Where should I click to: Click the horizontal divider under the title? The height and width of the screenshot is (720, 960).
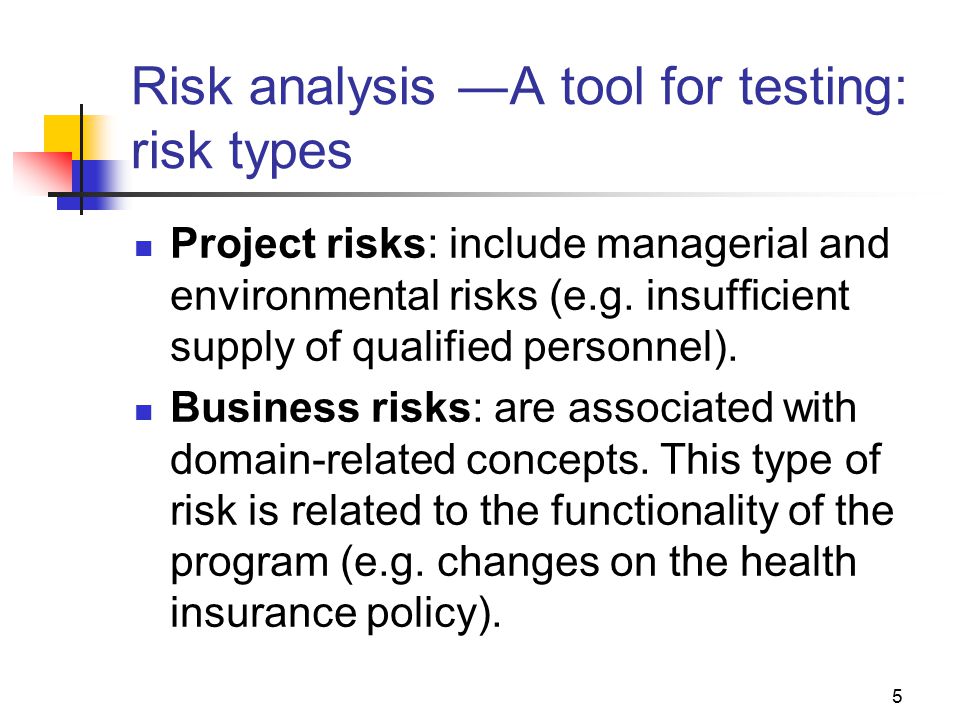(484, 195)
